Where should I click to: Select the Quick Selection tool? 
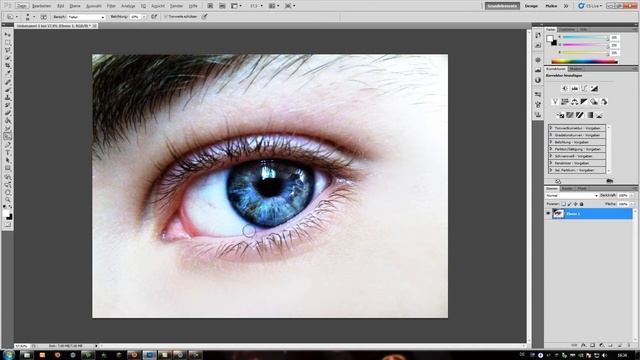click(8, 58)
